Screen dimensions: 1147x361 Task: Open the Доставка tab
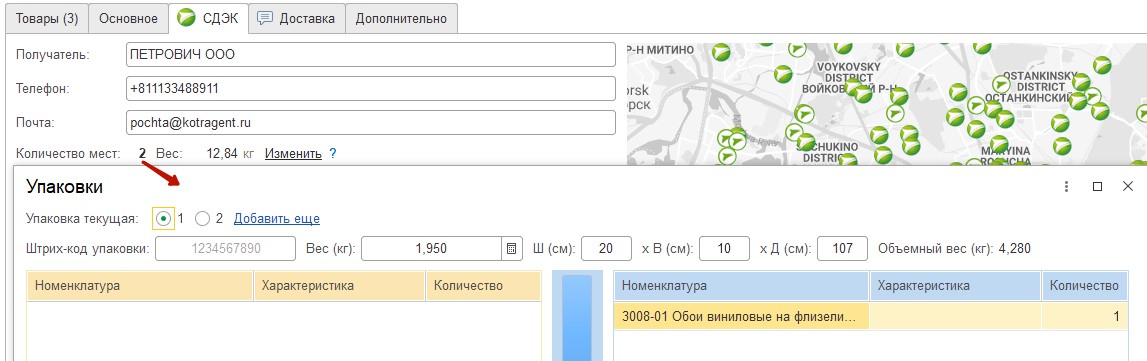tap(297, 18)
